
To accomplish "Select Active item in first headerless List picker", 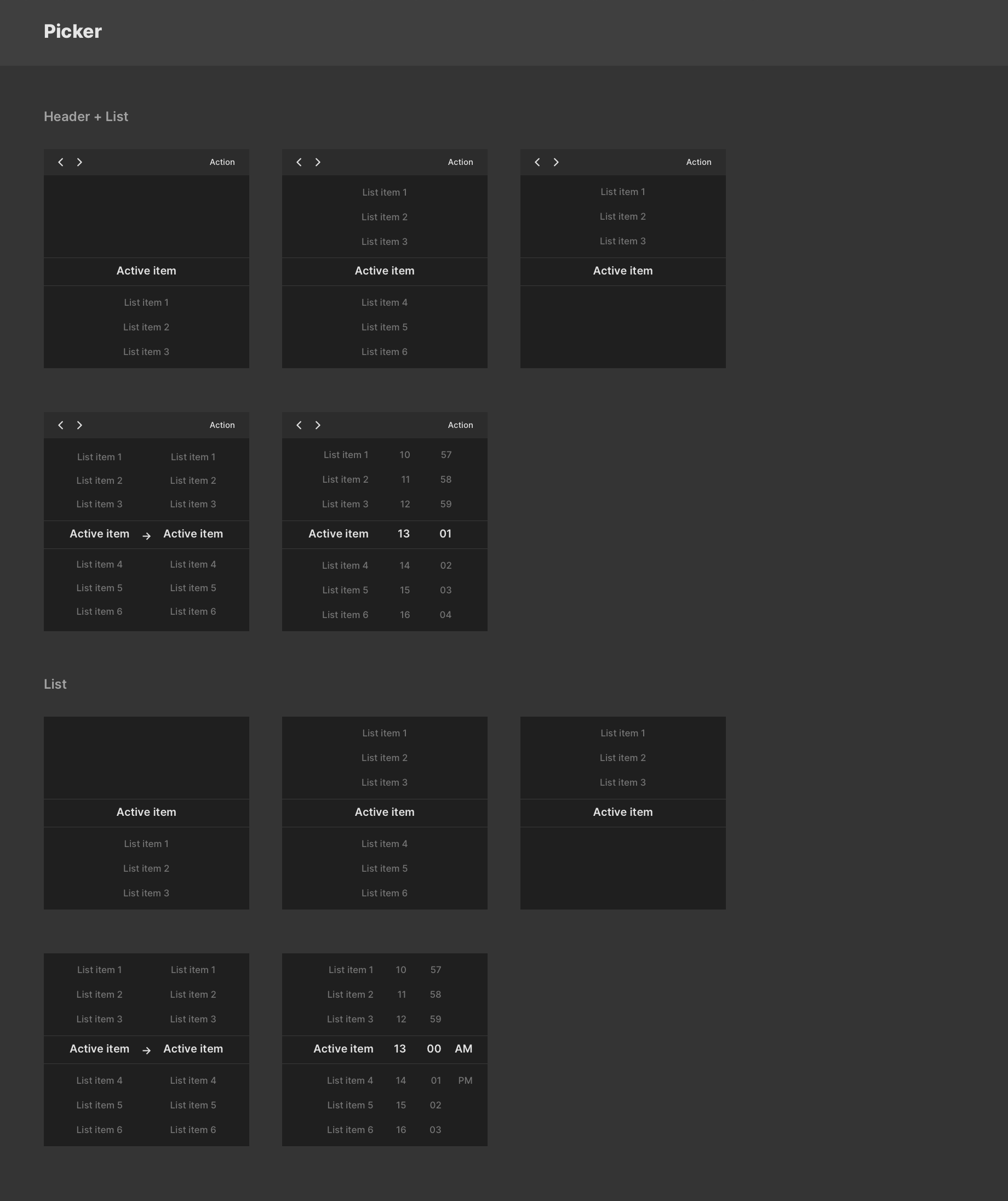I will (146, 812).
